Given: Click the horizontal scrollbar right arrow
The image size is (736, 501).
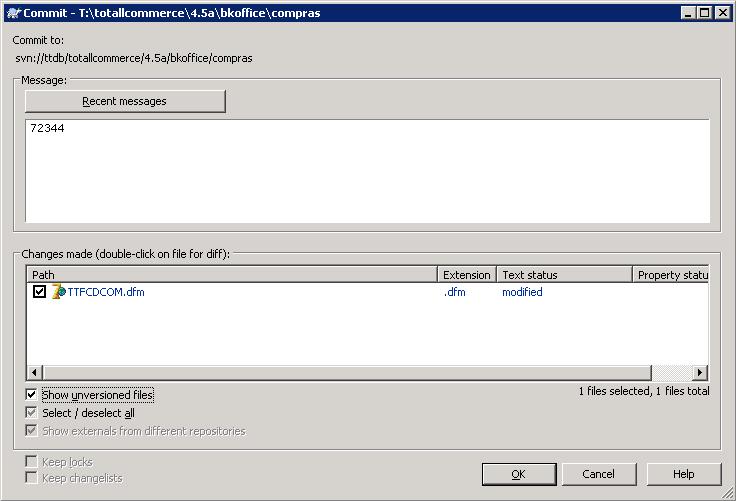Looking at the screenshot, I should [699, 373].
